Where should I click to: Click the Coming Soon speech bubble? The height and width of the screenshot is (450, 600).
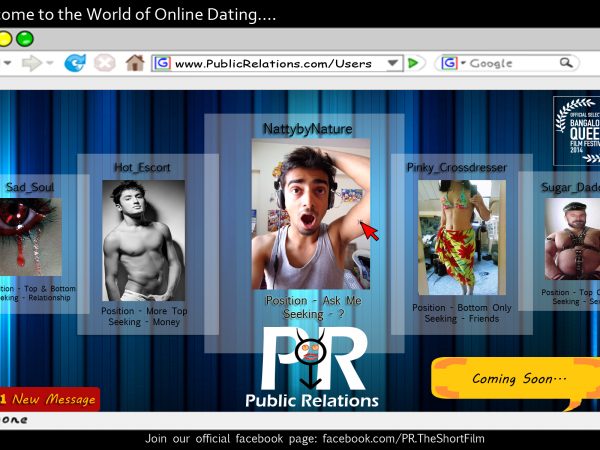pos(517,381)
